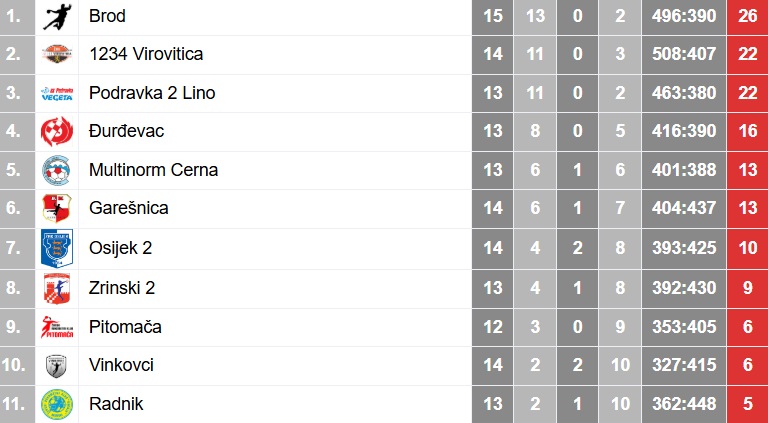Open the Pitomača team name link

[125, 327]
